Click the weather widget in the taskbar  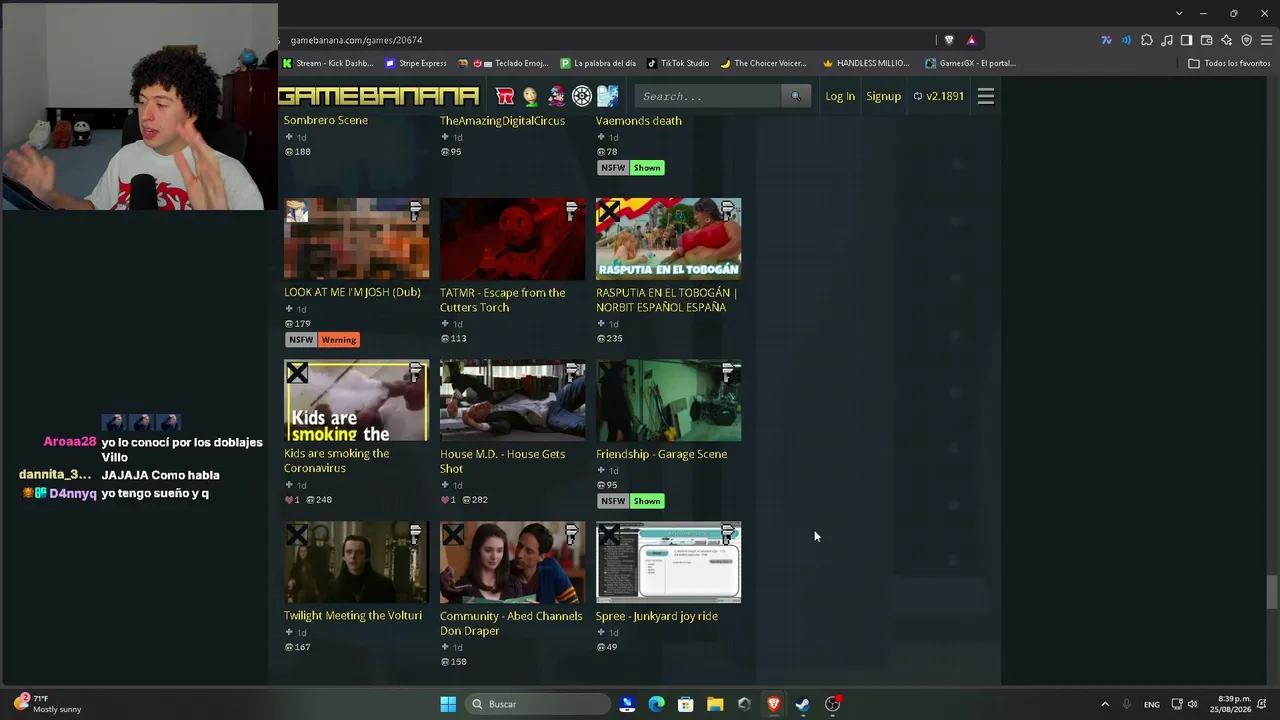tap(48, 704)
